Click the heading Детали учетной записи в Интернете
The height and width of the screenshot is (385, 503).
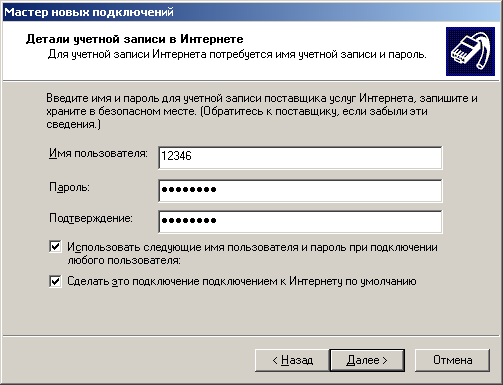[134, 39]
